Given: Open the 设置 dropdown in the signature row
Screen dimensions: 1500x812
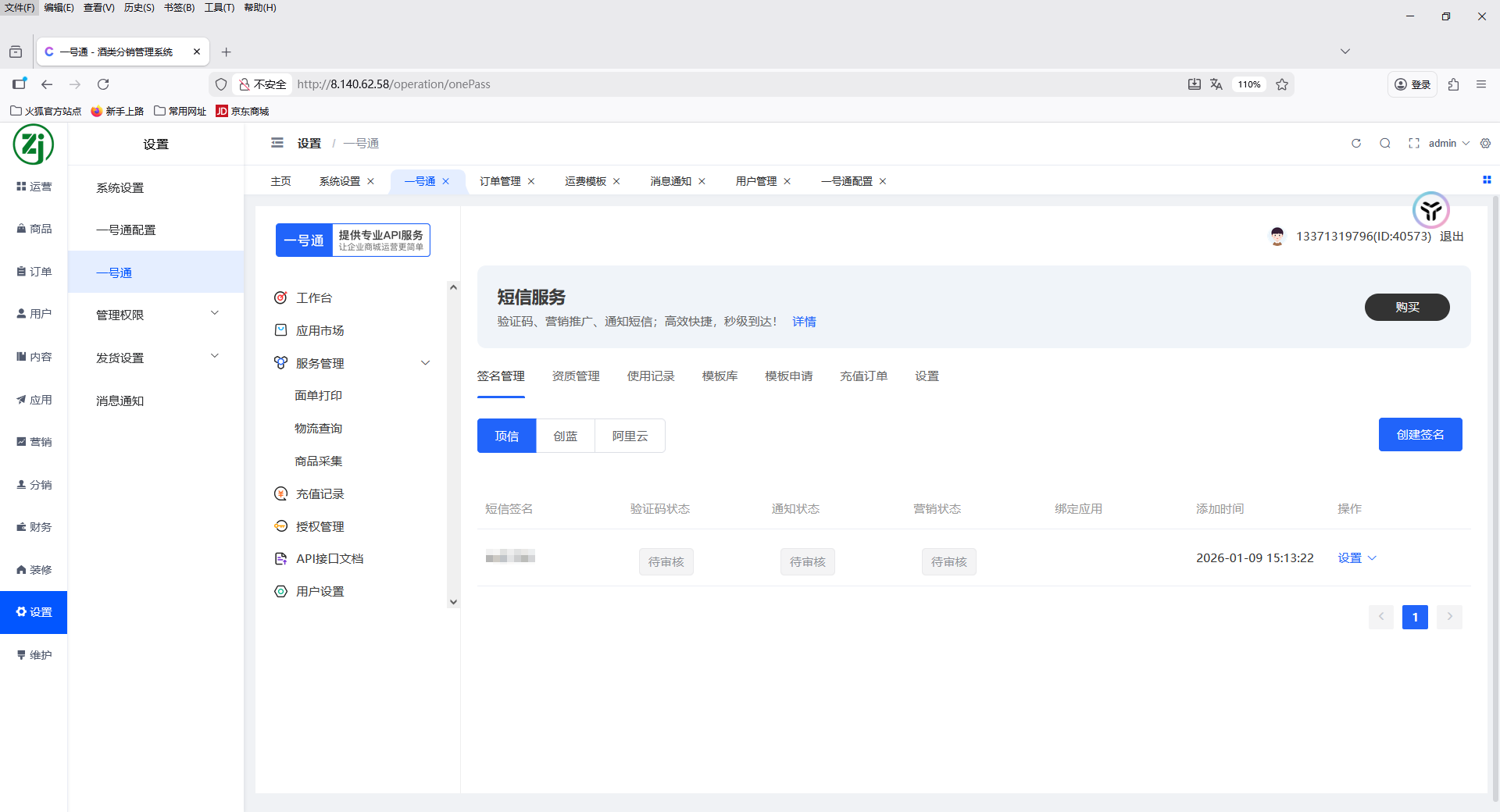Looking at the screenshot, I should pyautogui.click(x=1356, y=558).
